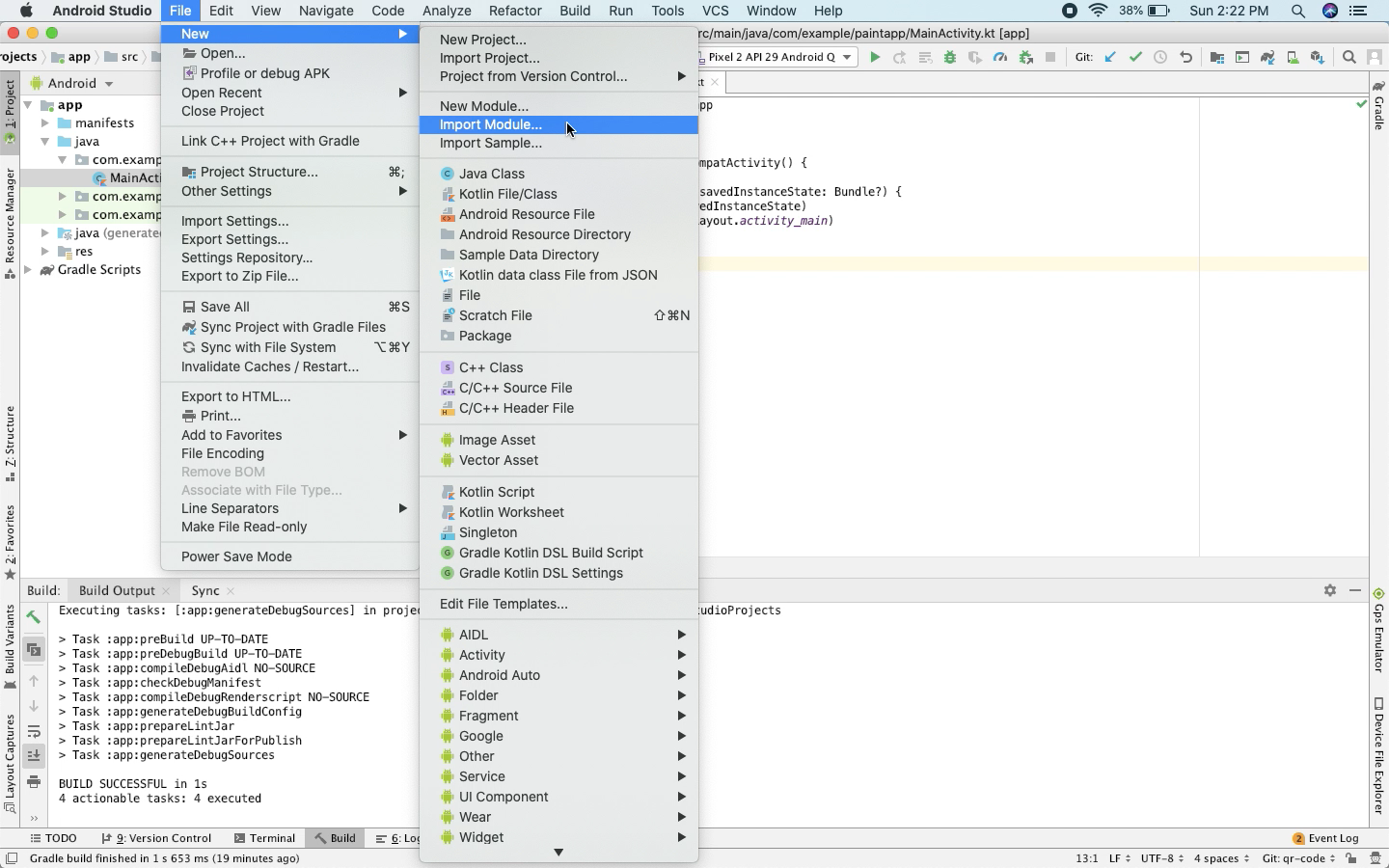The image size is (1389, 868).
Task: Click the Wi-Fi icon in menu bar
Action: point(1099,11)
